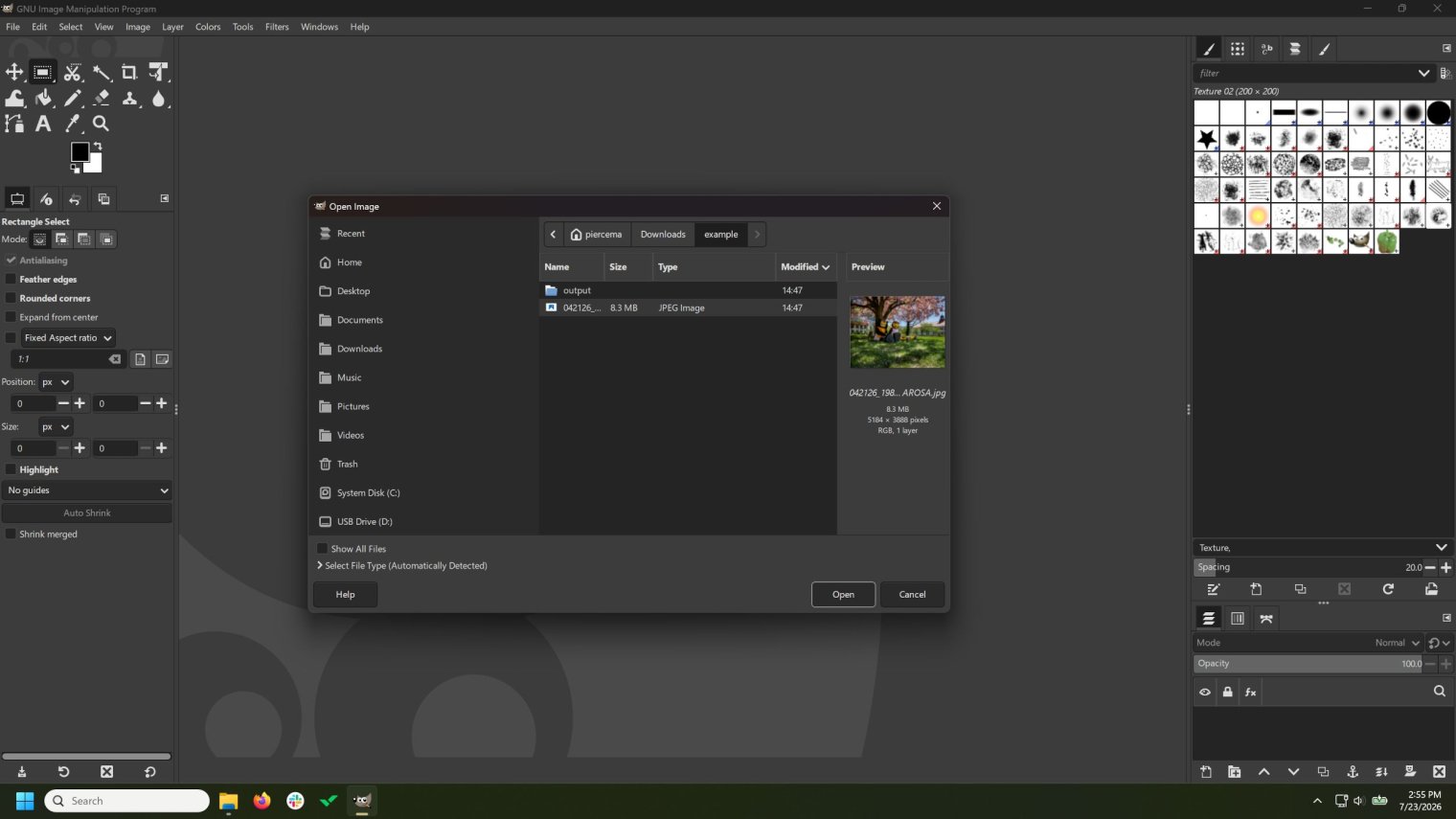The height and width of the screenshot is (819, 1456).
Task: Enable Highlight checkbox
Action: point(11,469)
